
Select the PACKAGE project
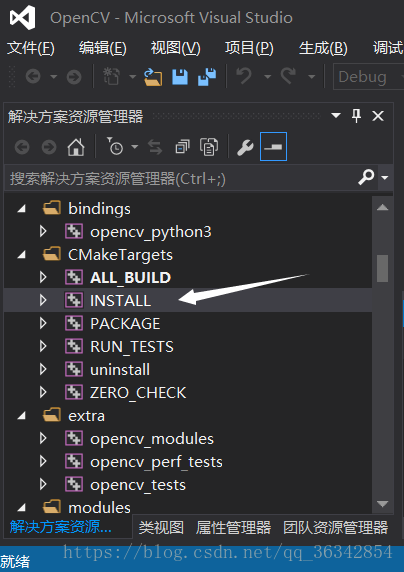click(125, 323)
